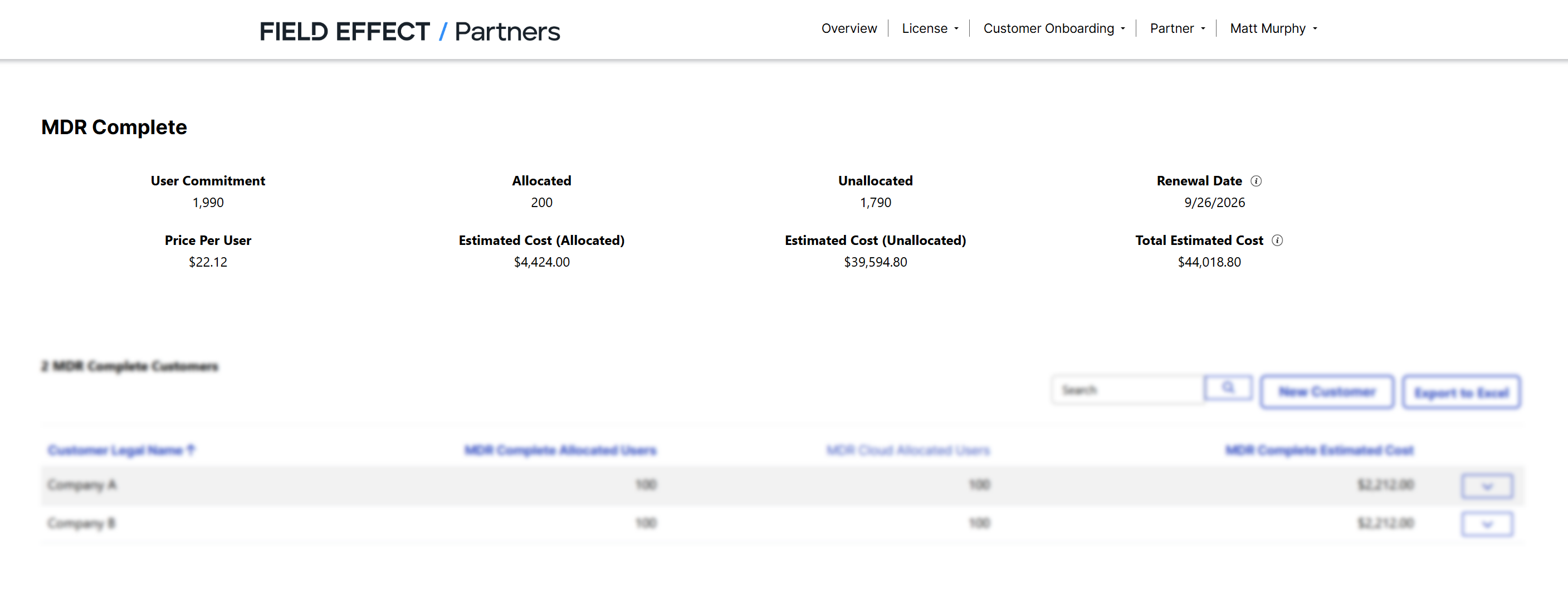Screen dimensions: 1568x609
Task: Sort by MDR Complete Allocated Users column
Action: (x=560, y=450)
